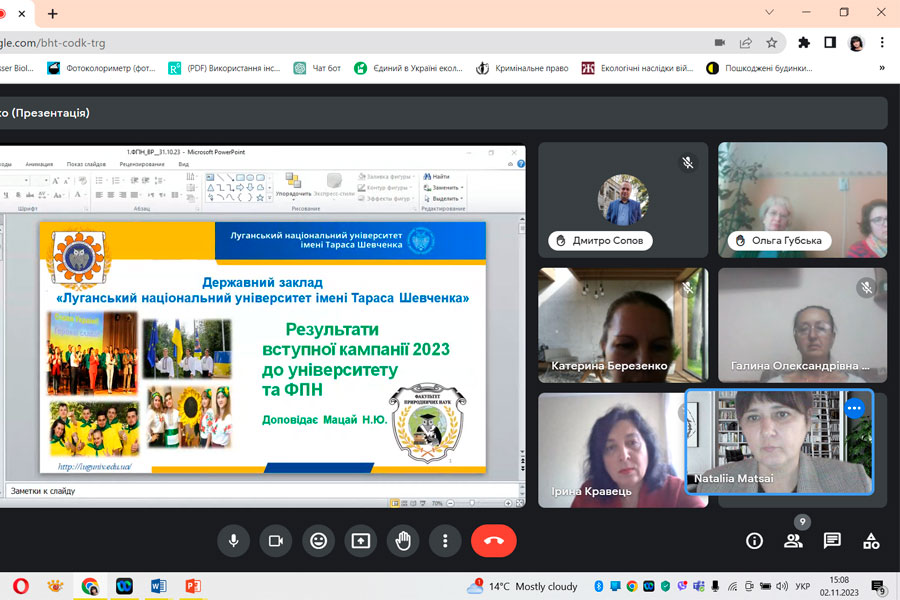Click the present screen icon
This screenshot has height=600, width=900.
(361, 541)
